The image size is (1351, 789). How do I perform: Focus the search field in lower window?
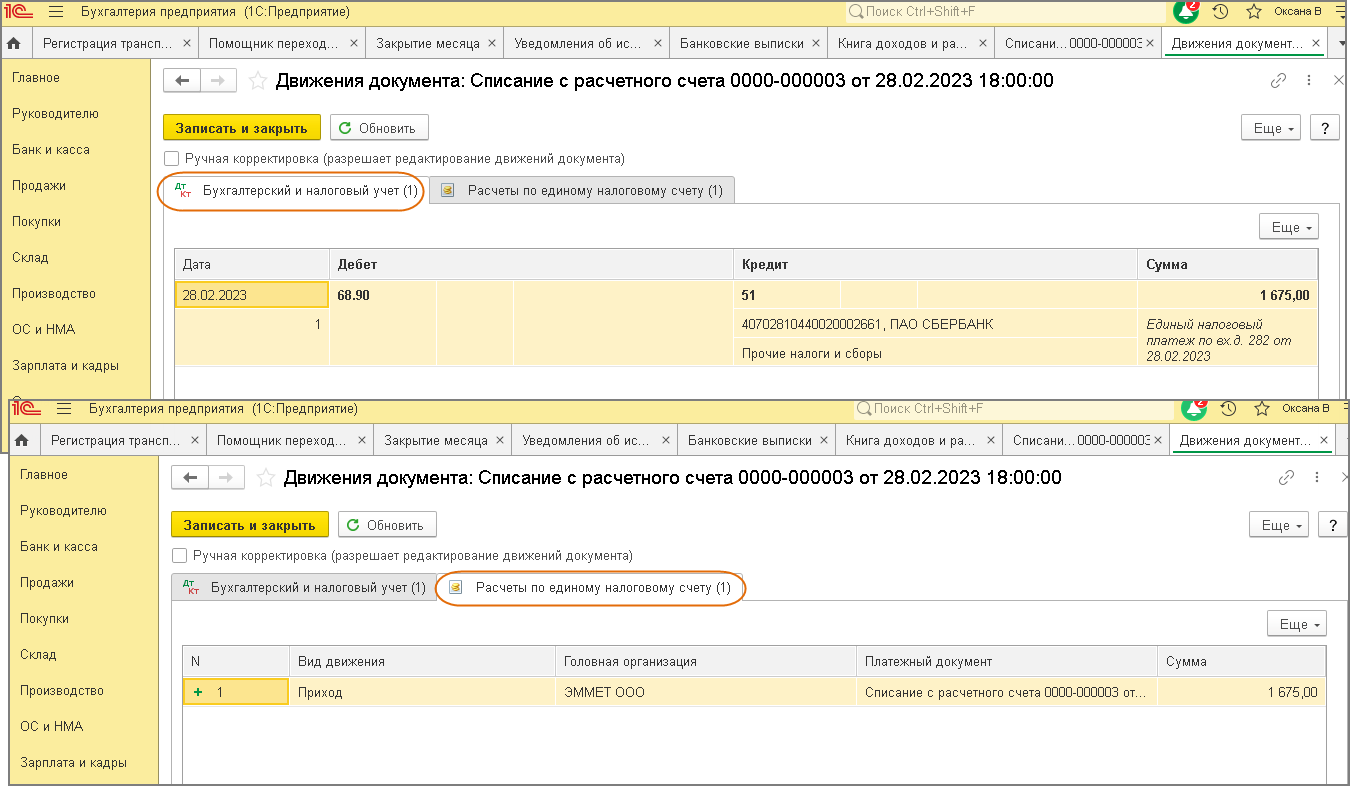(x=1013, y=409)
